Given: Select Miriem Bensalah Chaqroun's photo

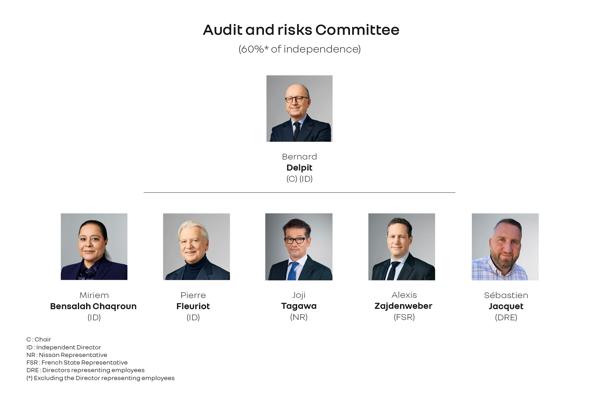Looking at the screenshot, I should tap(94, 247).
